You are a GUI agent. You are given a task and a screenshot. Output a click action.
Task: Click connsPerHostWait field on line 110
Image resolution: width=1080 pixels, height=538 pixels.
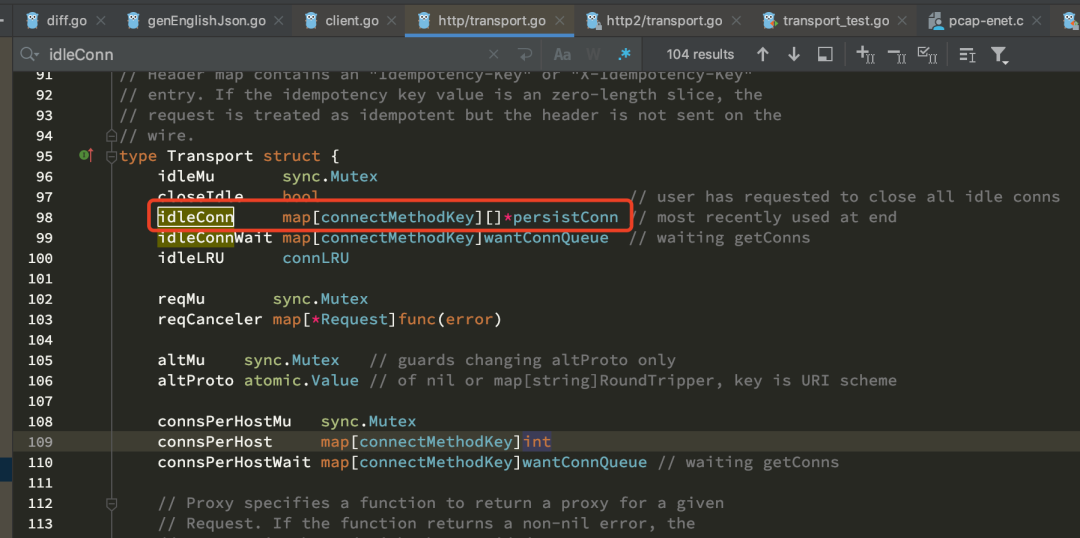point(234,462)
